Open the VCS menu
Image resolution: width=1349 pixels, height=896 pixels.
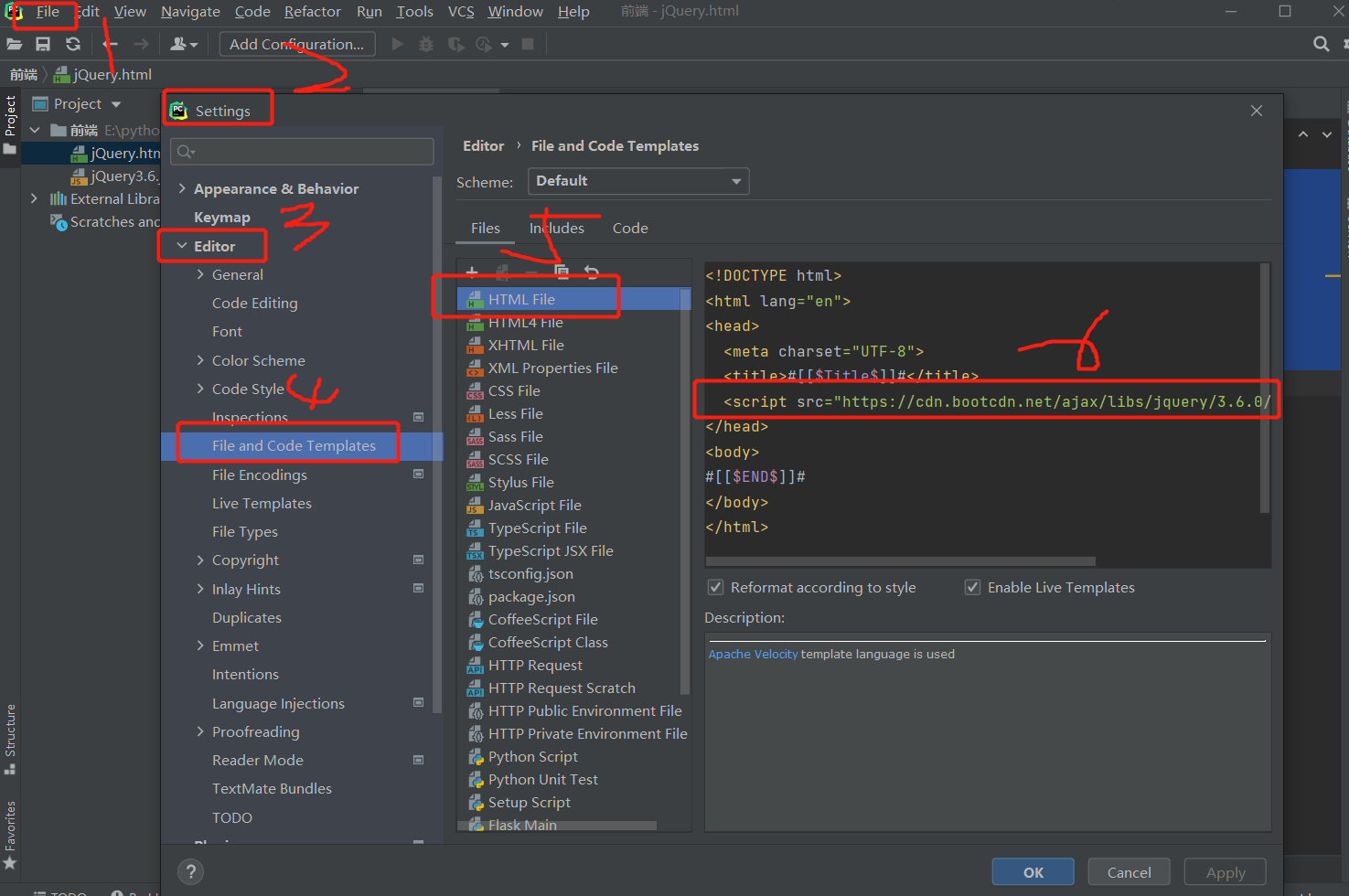461,12
